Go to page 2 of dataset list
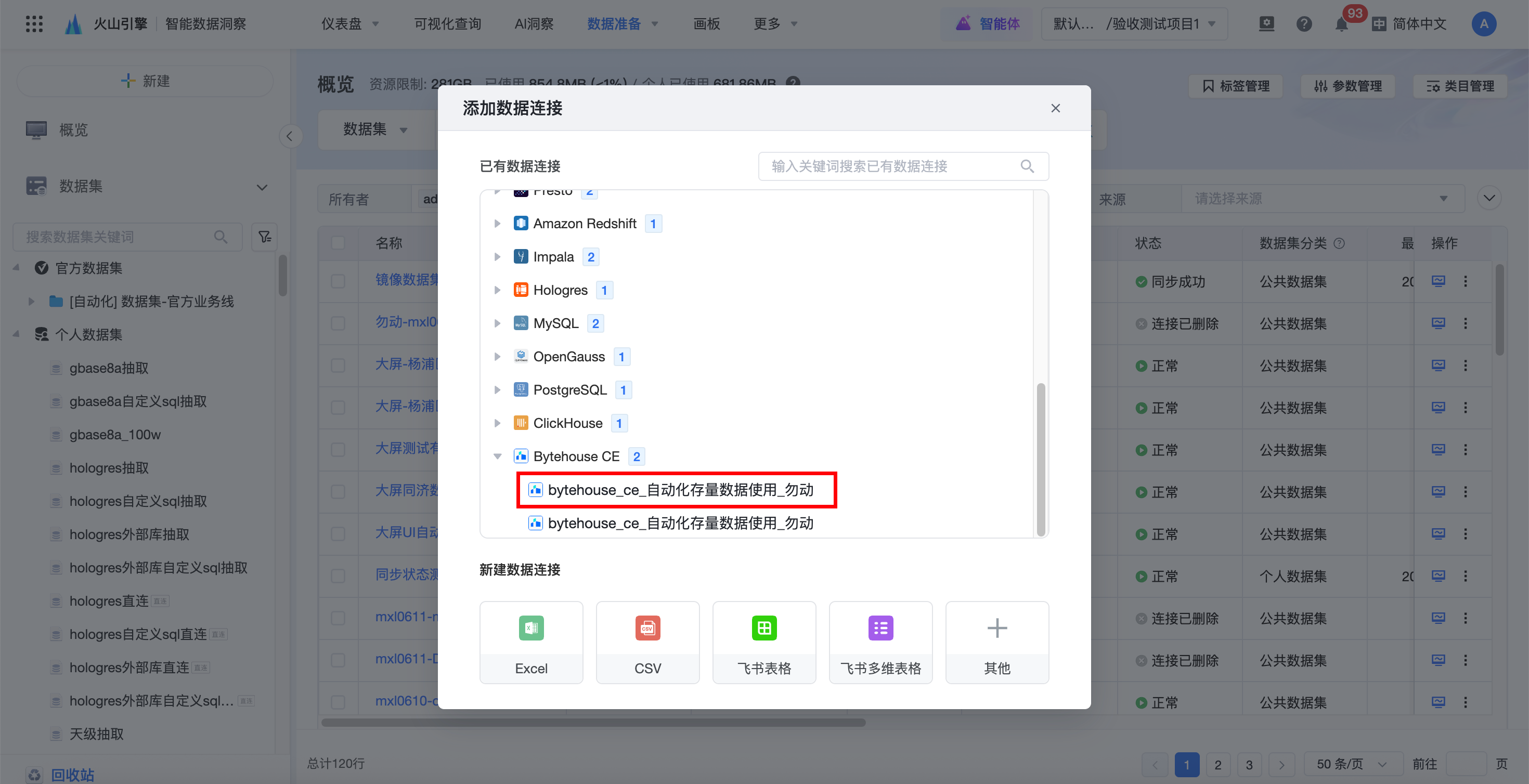This screenshot has width=1529, height=784. [x=1218, y=764]
